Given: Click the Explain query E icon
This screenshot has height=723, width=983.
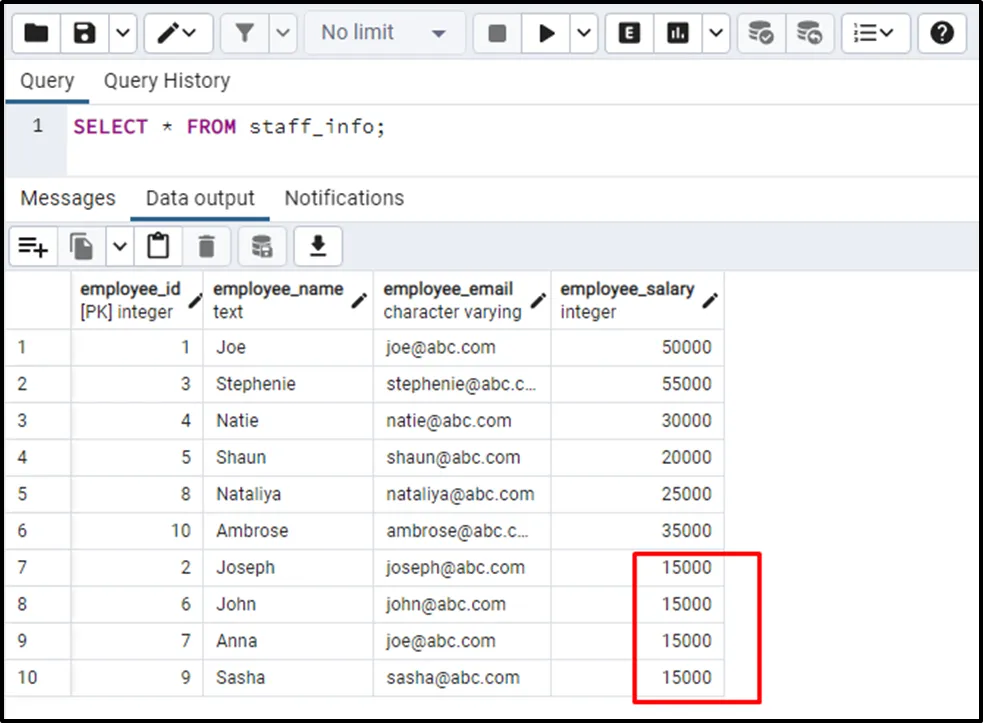Looking at the screenshot, I should 629,33.
